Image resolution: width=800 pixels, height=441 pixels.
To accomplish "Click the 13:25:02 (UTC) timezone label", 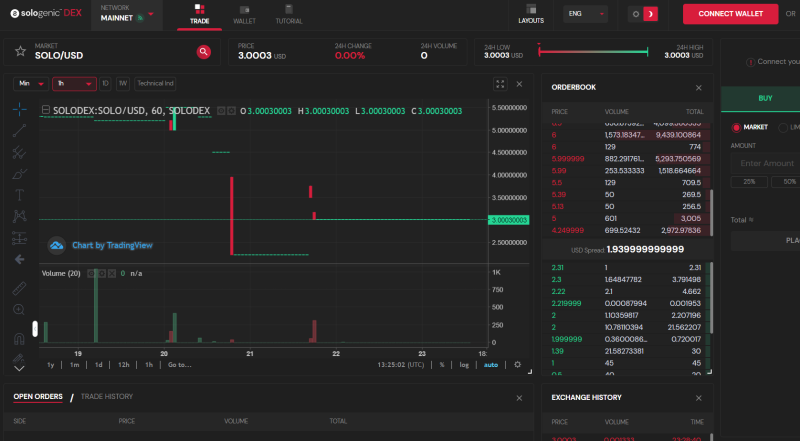I will 401,365.
